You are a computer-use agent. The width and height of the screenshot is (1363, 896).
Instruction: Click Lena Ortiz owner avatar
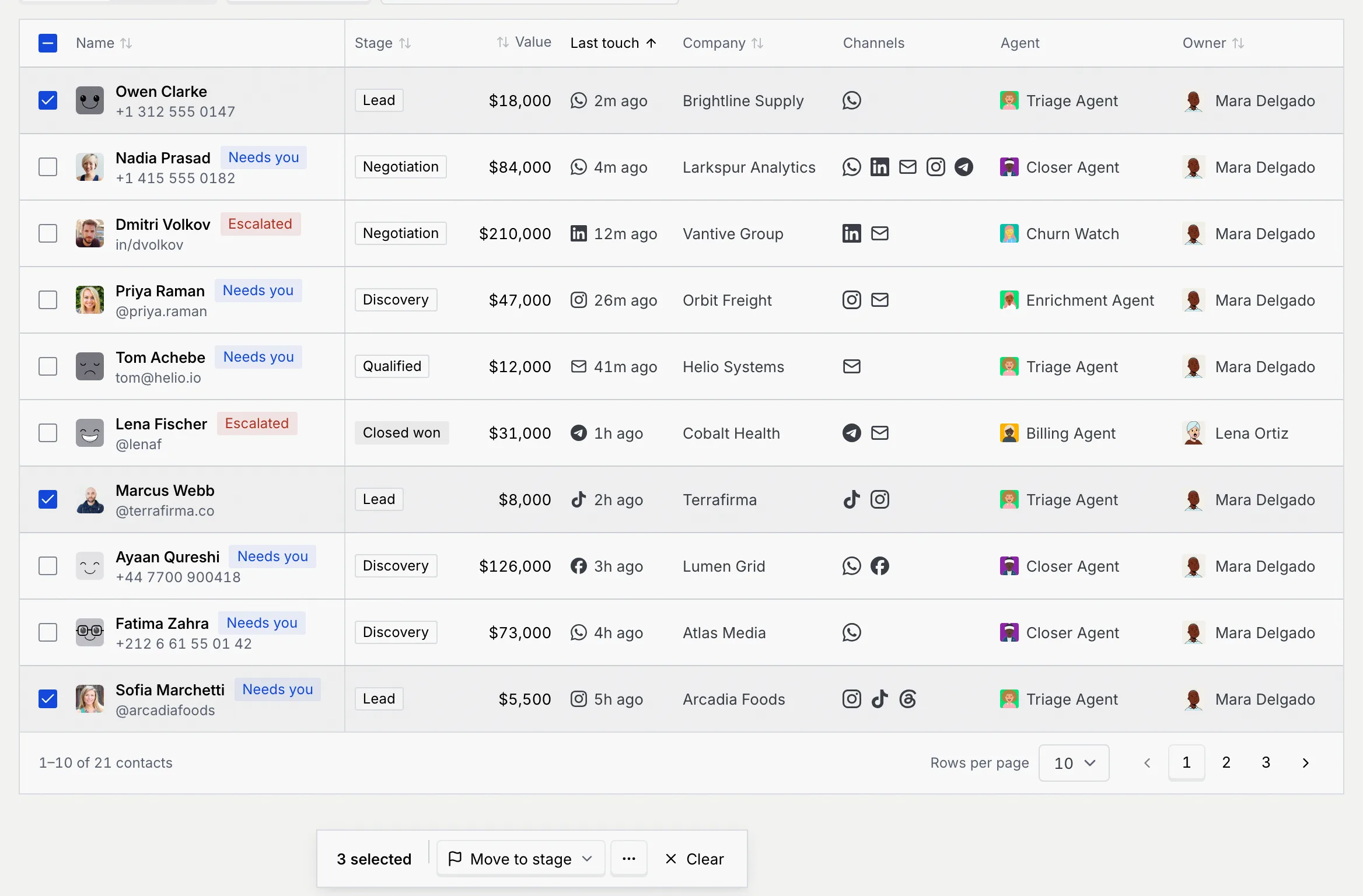point(1193,433)
